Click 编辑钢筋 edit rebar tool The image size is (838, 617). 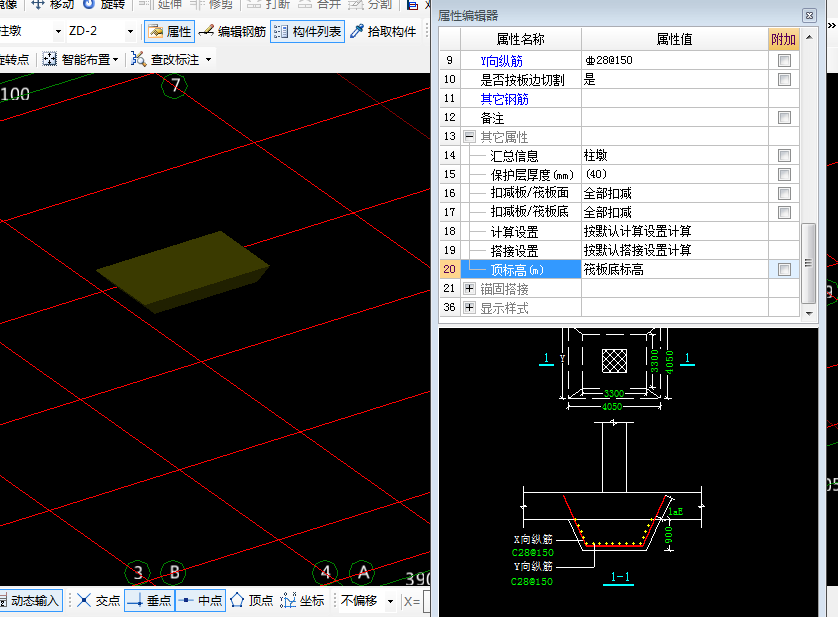coord(232,32)
